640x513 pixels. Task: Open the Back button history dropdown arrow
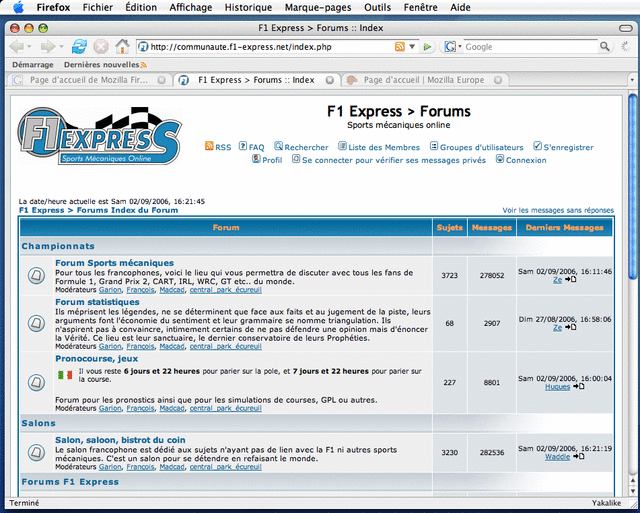point(29,47)
